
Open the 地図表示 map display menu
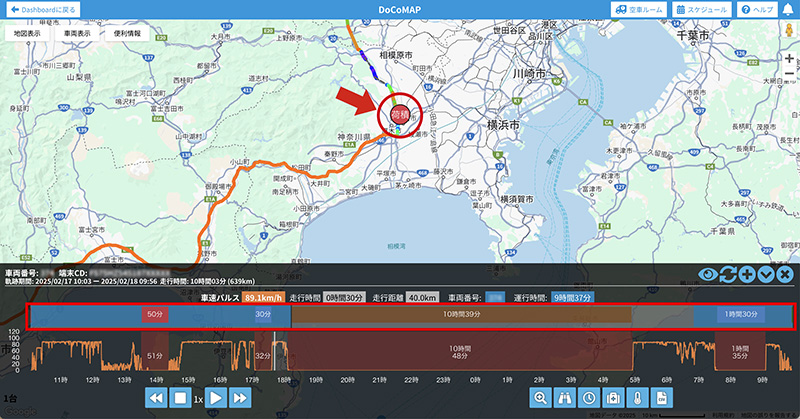click(x=28, y=33)
